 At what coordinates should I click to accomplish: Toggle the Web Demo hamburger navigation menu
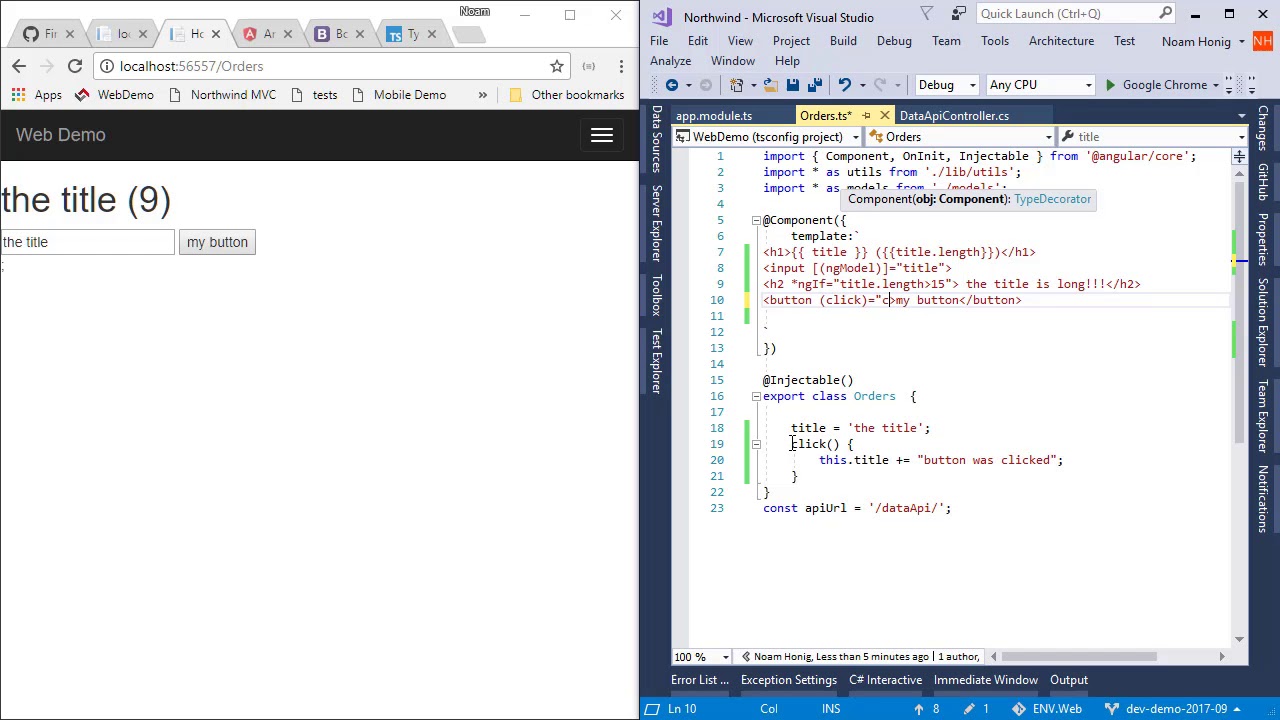pos(601,135)
